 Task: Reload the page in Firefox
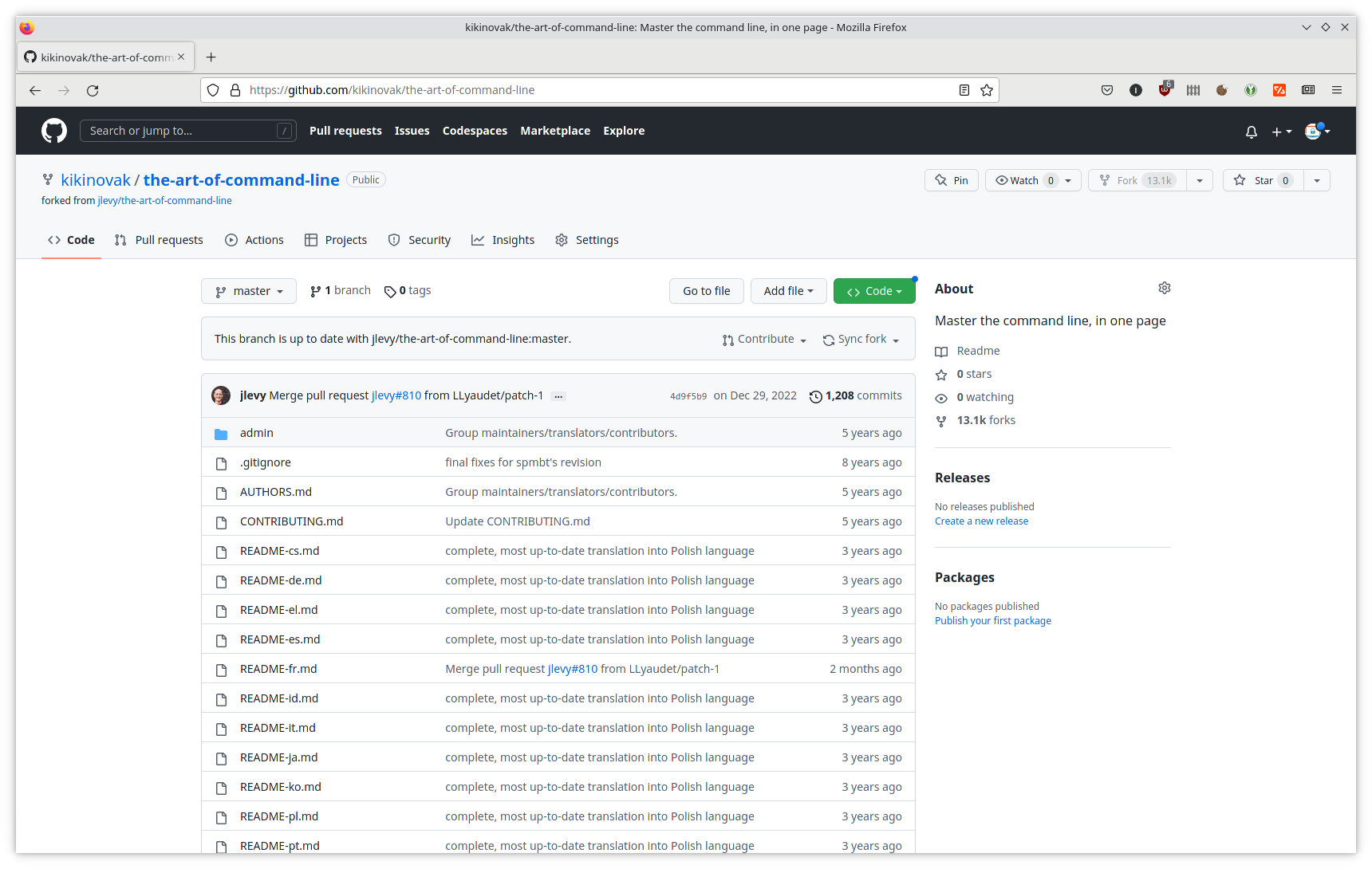coord(93,90)
